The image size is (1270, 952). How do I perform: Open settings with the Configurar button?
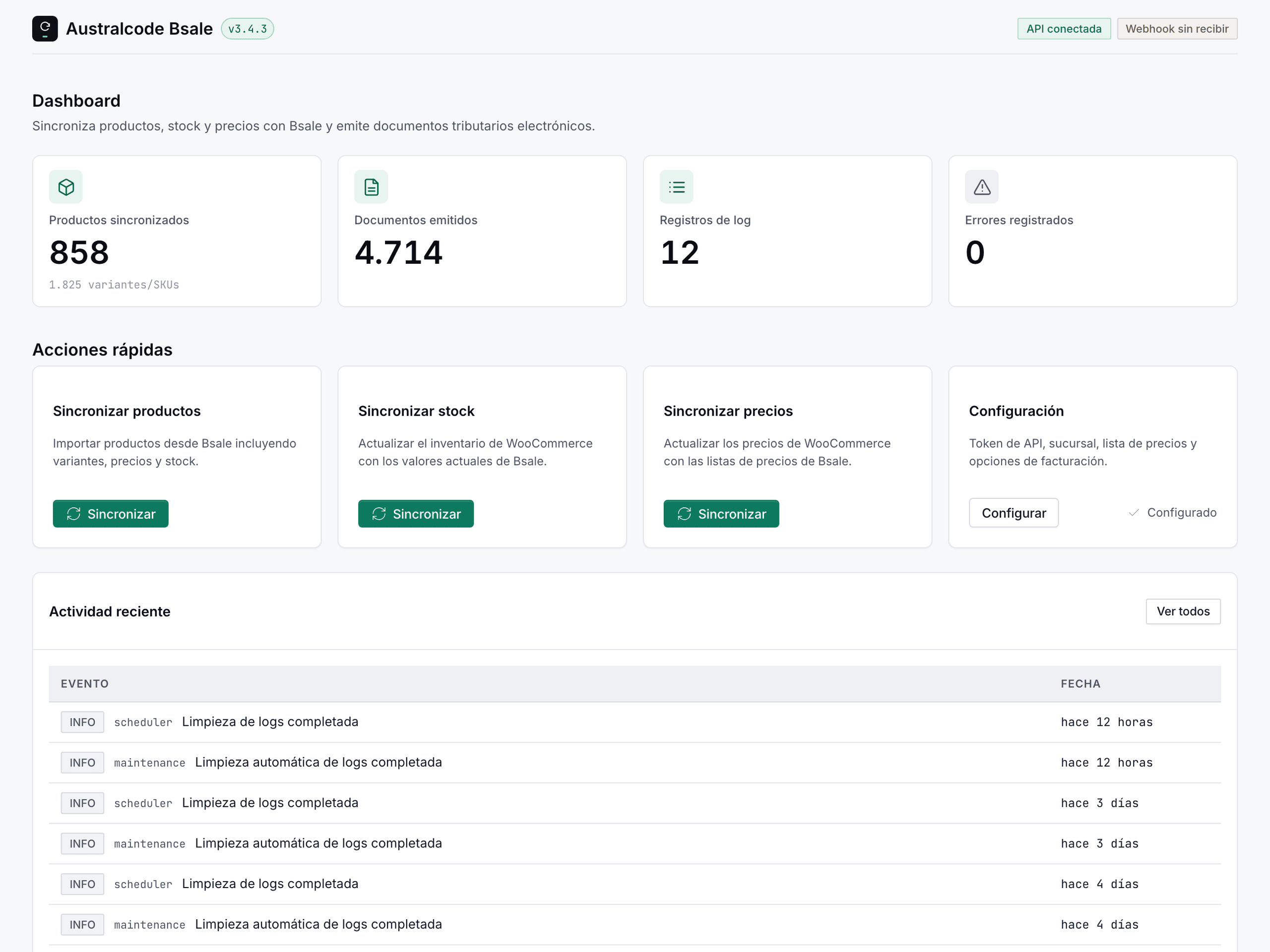1014,513
